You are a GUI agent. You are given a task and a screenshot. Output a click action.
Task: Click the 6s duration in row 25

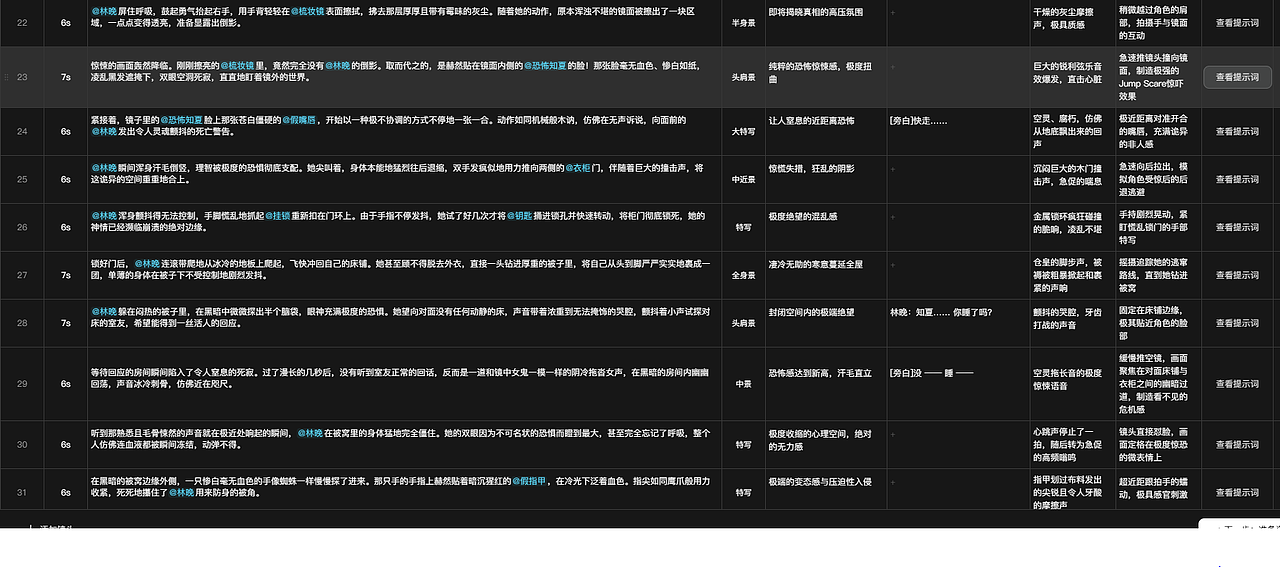(66, 179)
